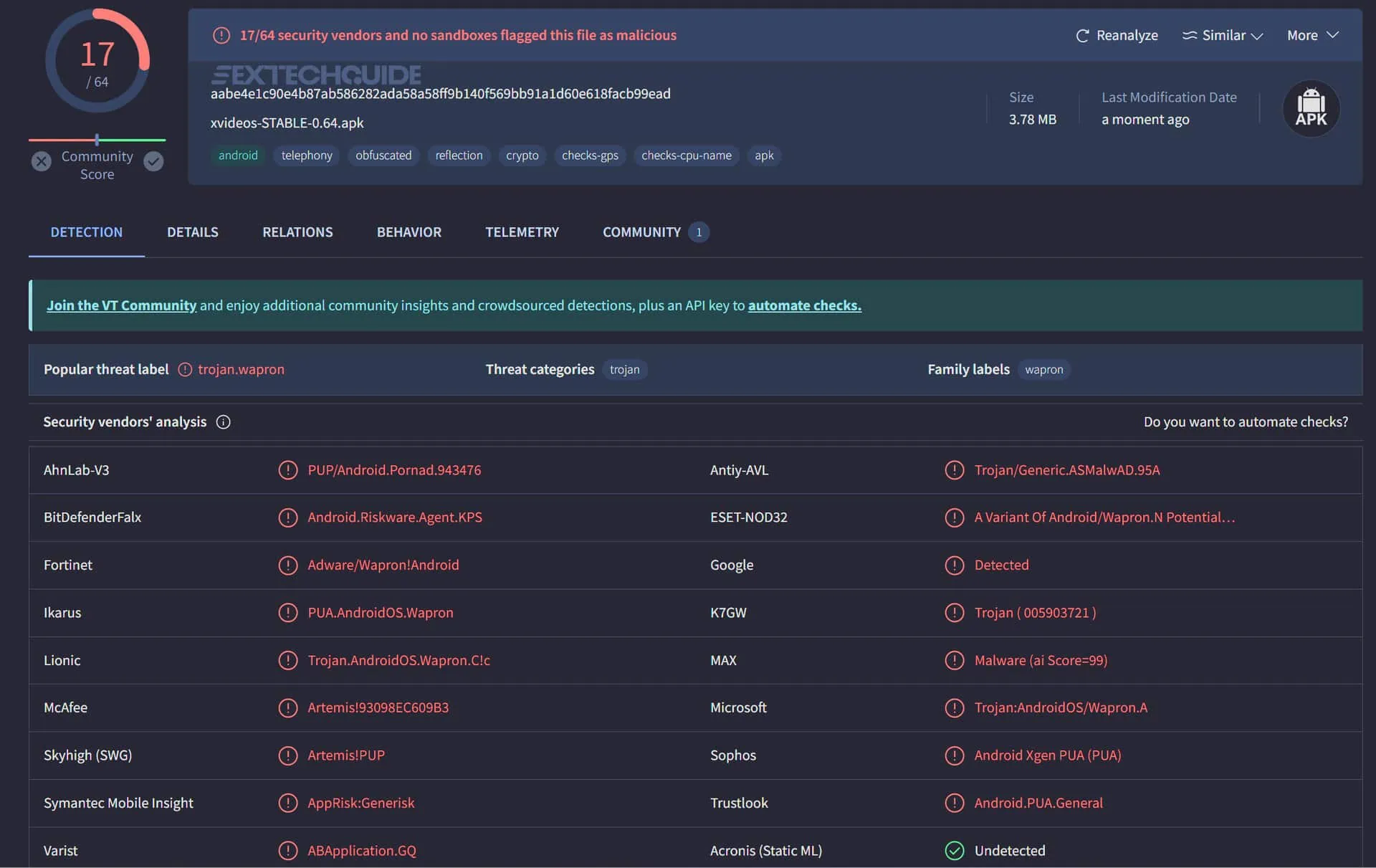Click the alert icon in BitDefenderFalx row
This screenshot has height=868, width=1376.
[x=287, y=518]
